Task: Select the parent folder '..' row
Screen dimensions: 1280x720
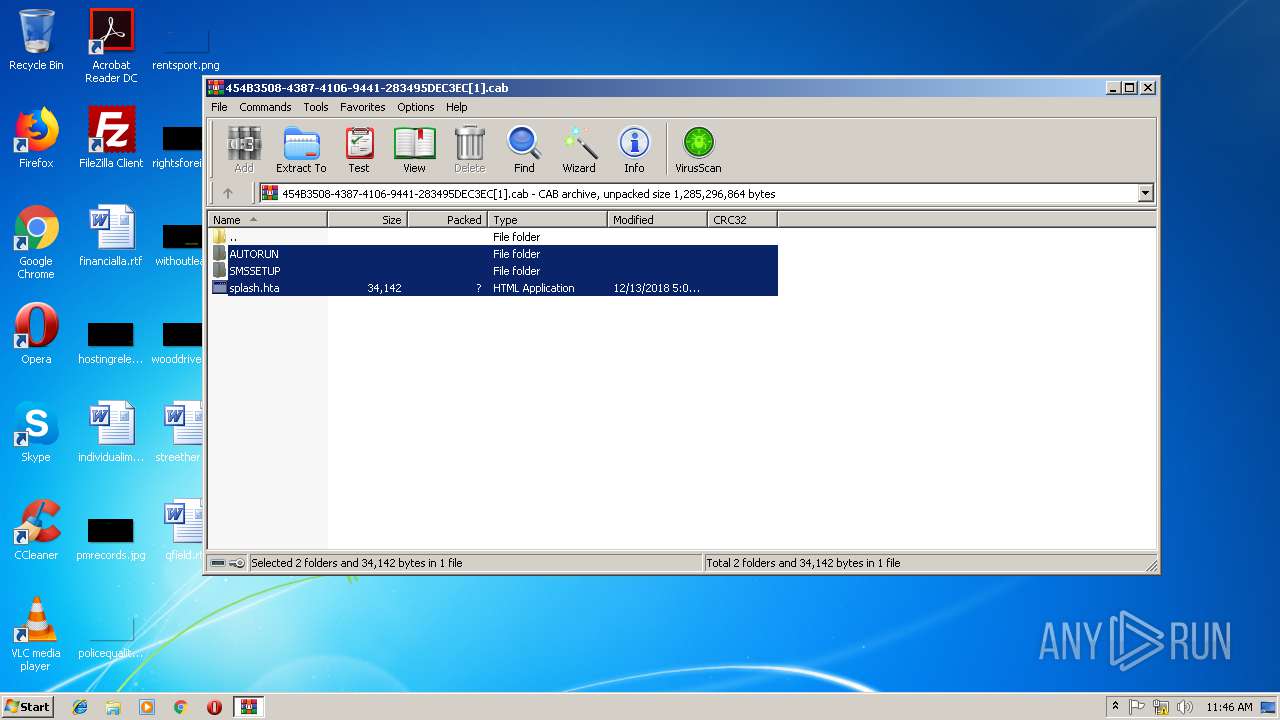Action: tap(493, 237)
